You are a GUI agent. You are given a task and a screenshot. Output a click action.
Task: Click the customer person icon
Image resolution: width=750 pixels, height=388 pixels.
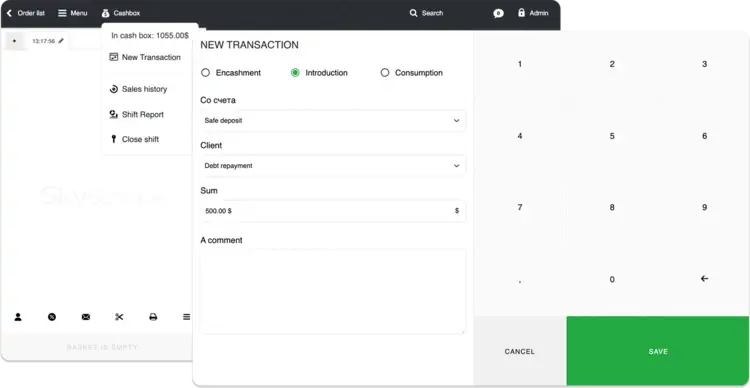coord(18,317)
